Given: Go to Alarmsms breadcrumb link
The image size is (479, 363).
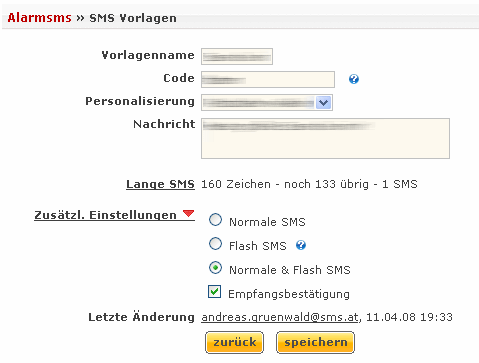Looking at the screenshot, I should pos(39,18).
